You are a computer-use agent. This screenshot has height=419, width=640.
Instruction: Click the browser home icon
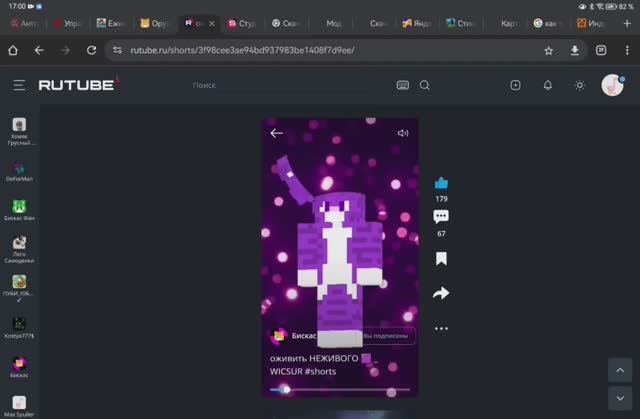click(13, 50)
